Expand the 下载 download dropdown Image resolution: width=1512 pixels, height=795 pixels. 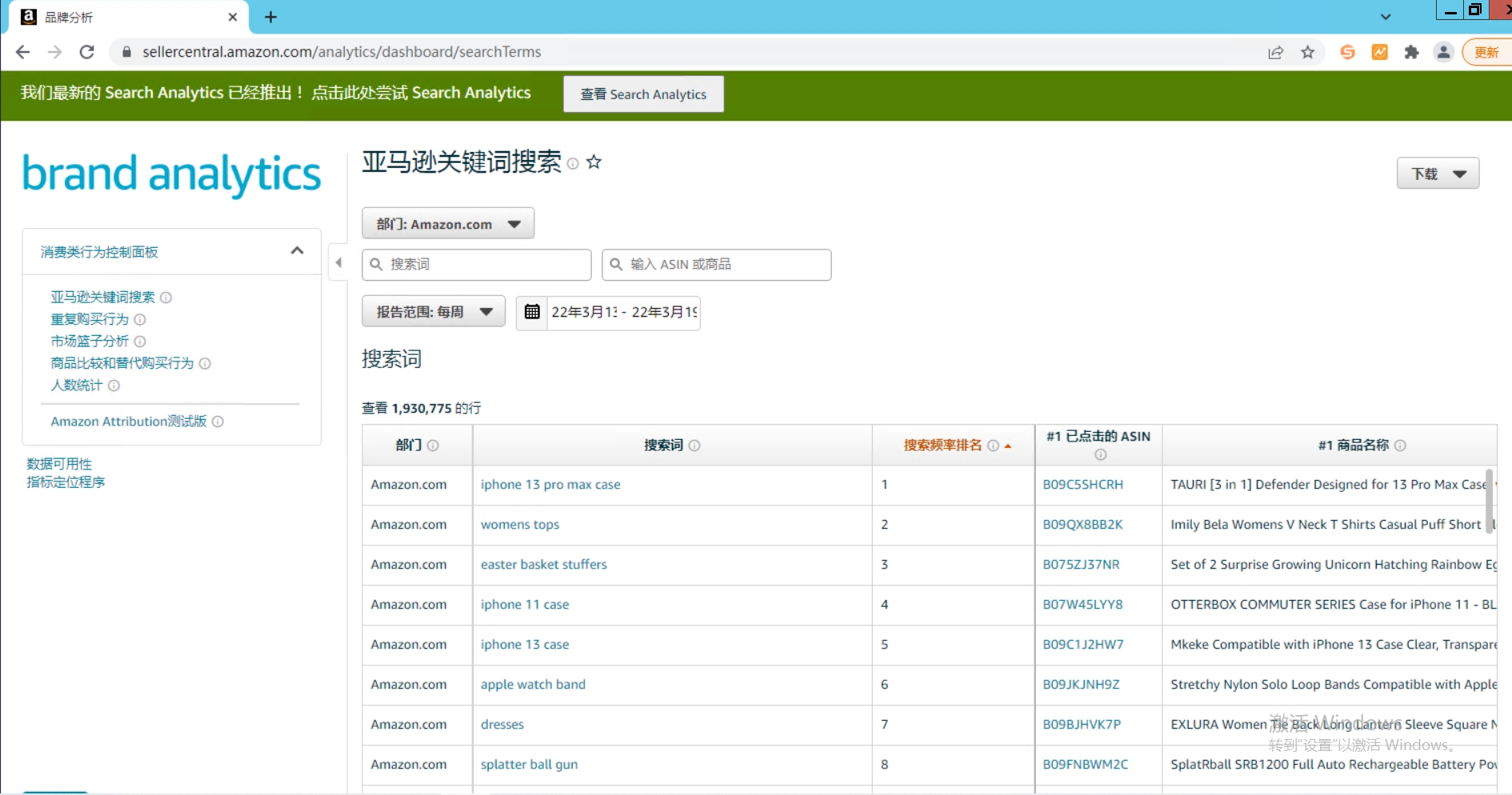pos(1438,174)
